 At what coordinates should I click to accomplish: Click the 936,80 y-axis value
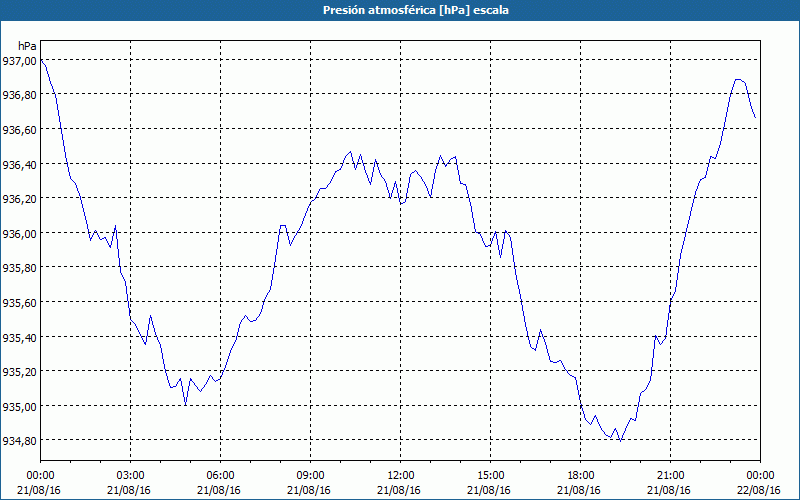click(19, 95)
